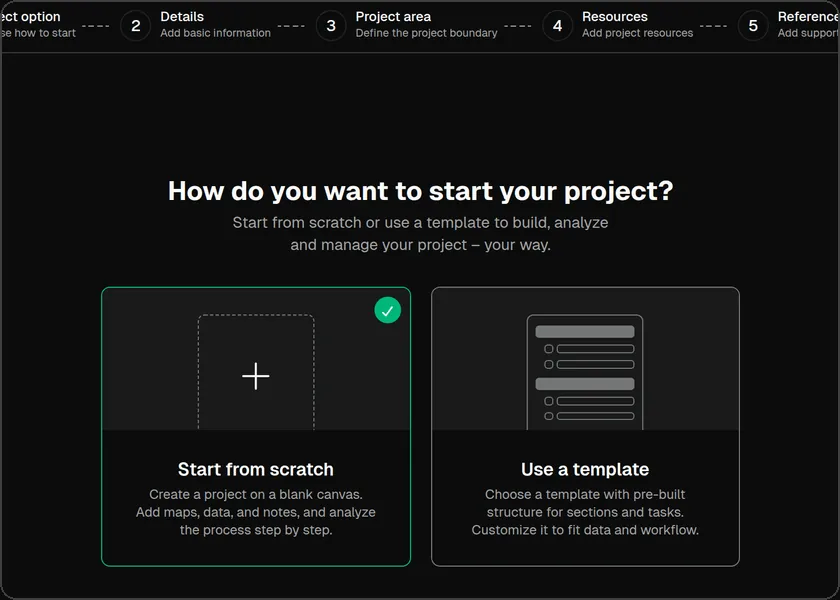Go to step 4 Resources
This screenshot has width=840, height=600.
(x=618, y=25)
